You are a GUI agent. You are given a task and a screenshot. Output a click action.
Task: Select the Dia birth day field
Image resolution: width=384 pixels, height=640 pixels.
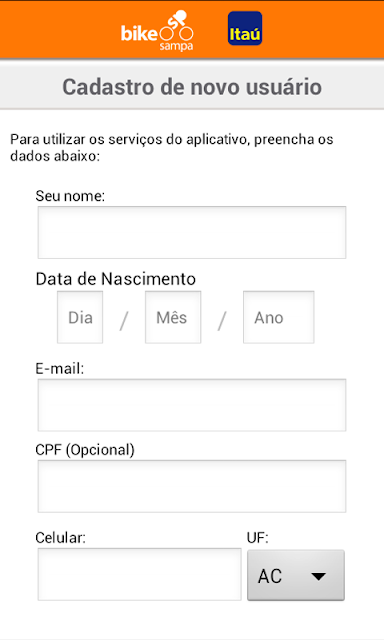pos(80,317)
